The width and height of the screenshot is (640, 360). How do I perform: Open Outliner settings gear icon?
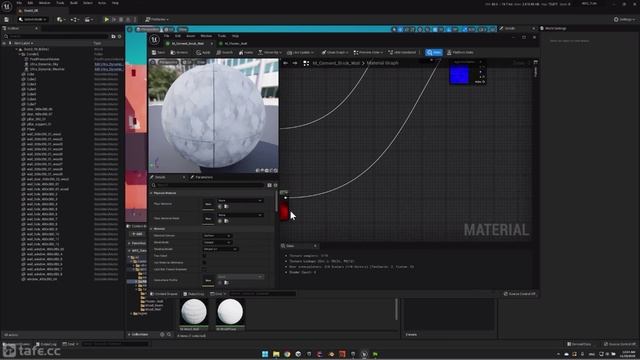click(120, 36)
